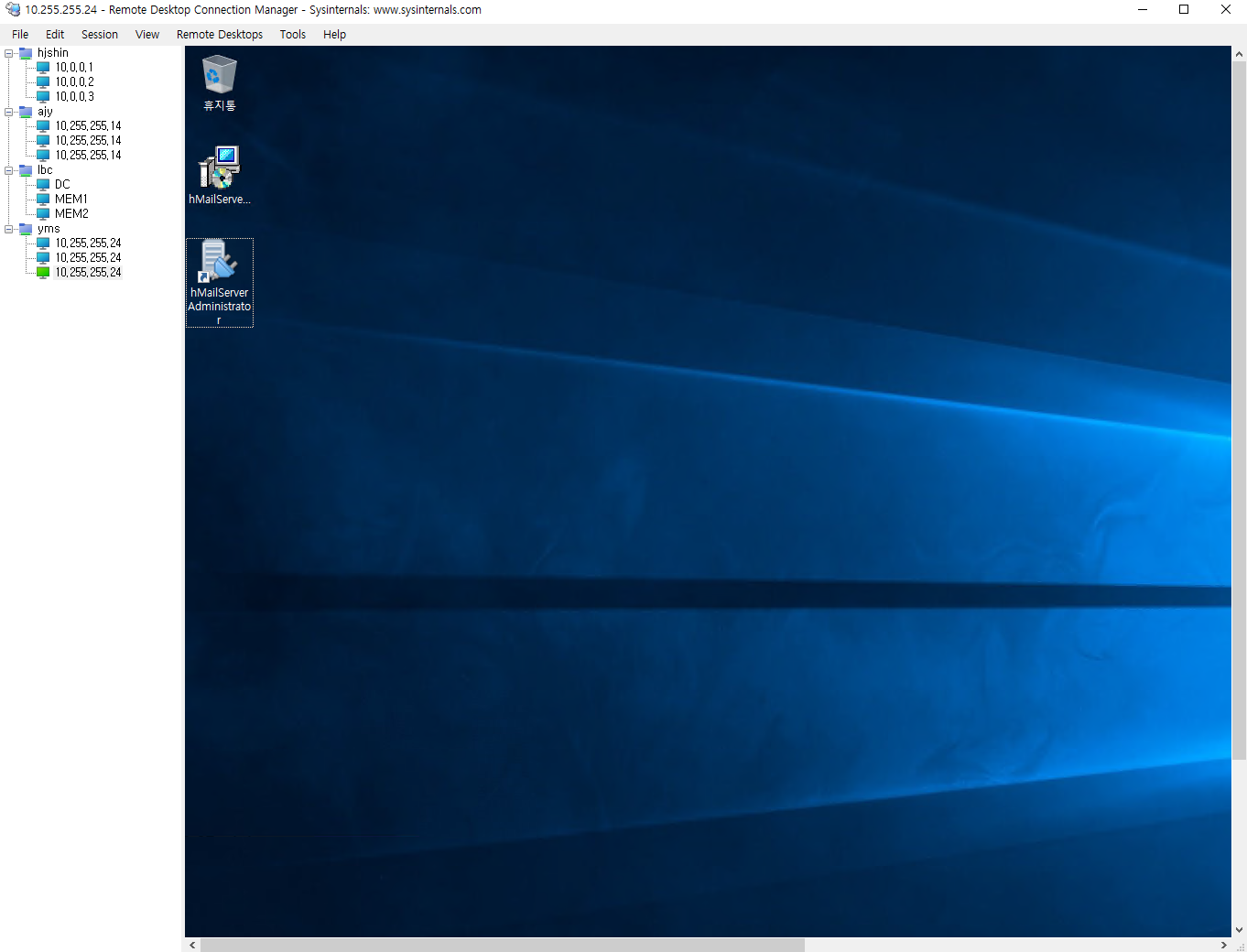Click the lbc group folder icon
Image resolution: width=1247 pixels, height=952 pixels.
pyautogui.click(x=26, y=170)
